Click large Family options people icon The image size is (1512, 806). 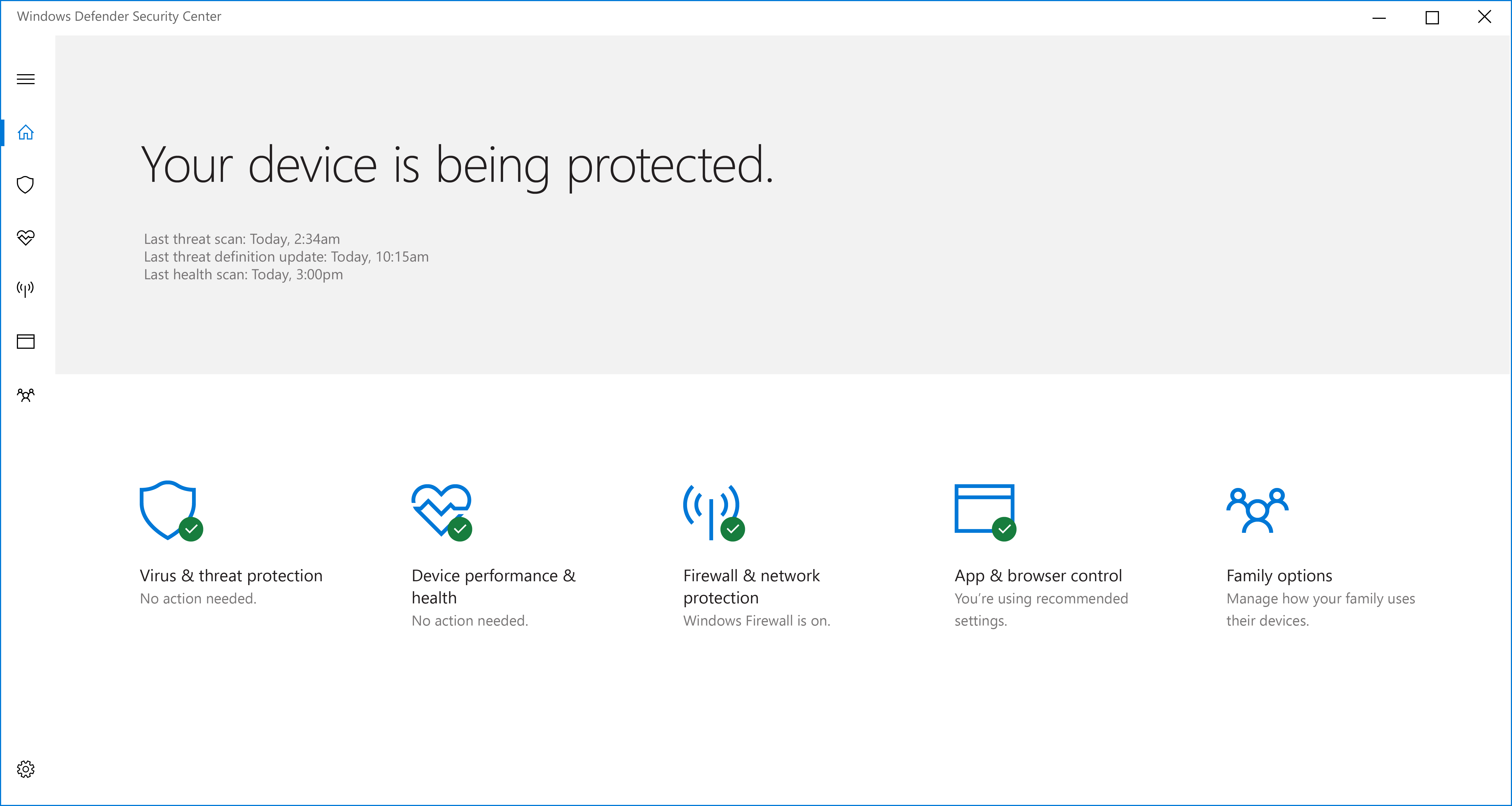tap(1257, 510)
